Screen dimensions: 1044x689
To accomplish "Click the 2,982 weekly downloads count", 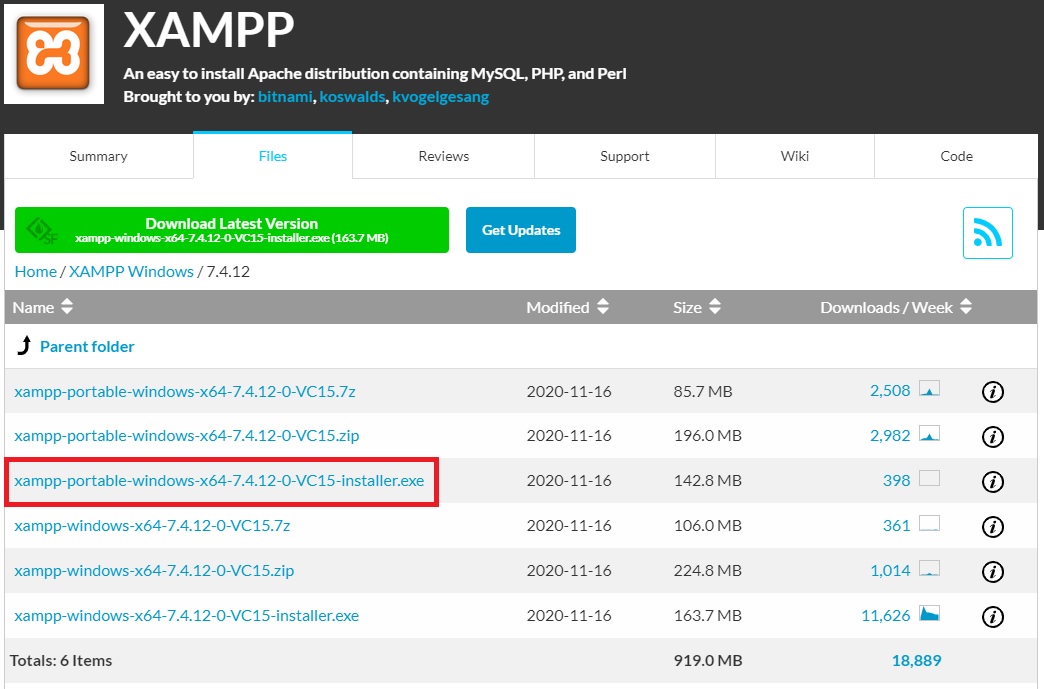I will click(x=890, y=435).
